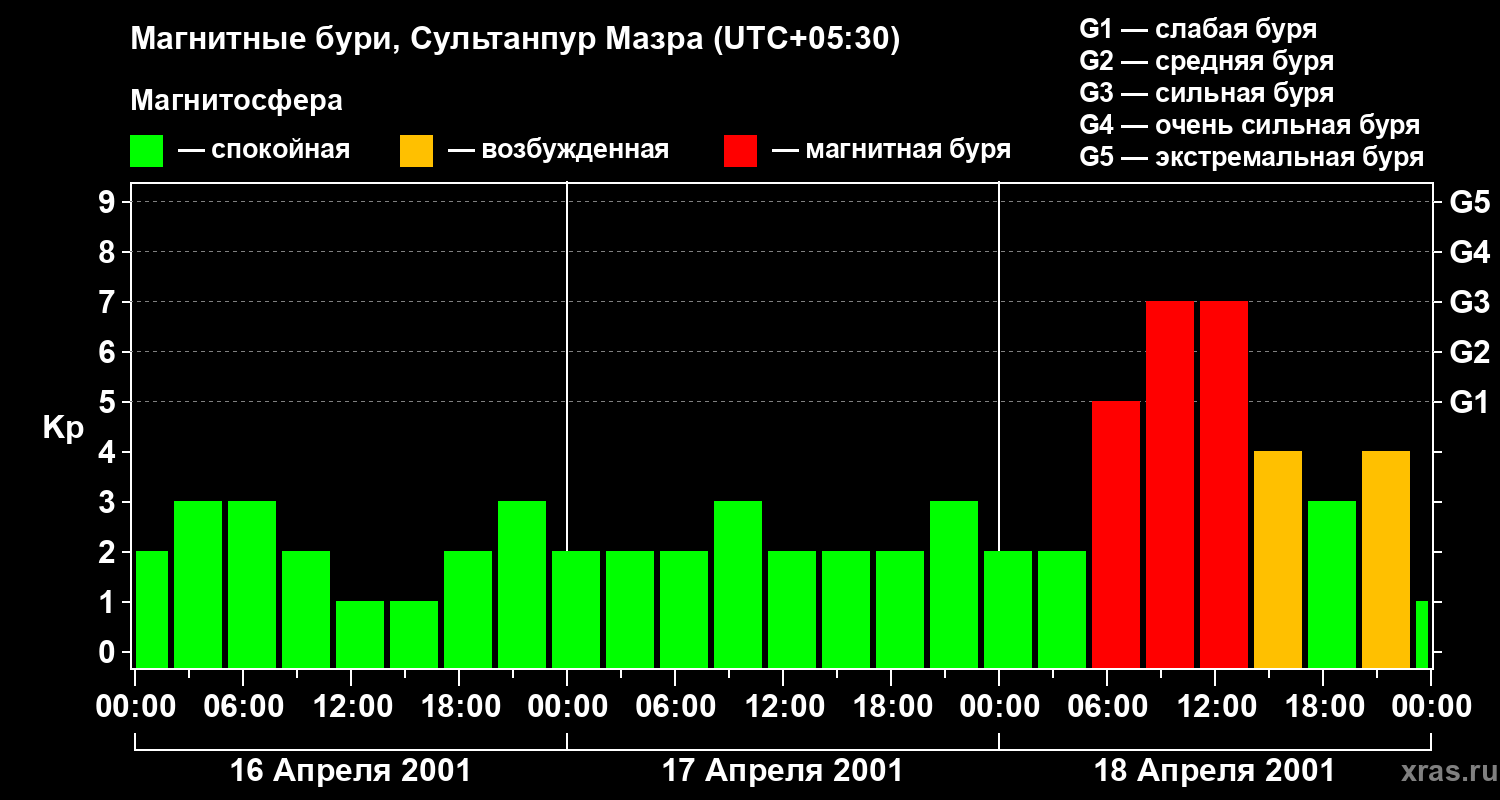Image resolution: width=1500 pixels, height=800 pixels.
Task: Click the G3 label on the right axis
Action: [1470, 303]
